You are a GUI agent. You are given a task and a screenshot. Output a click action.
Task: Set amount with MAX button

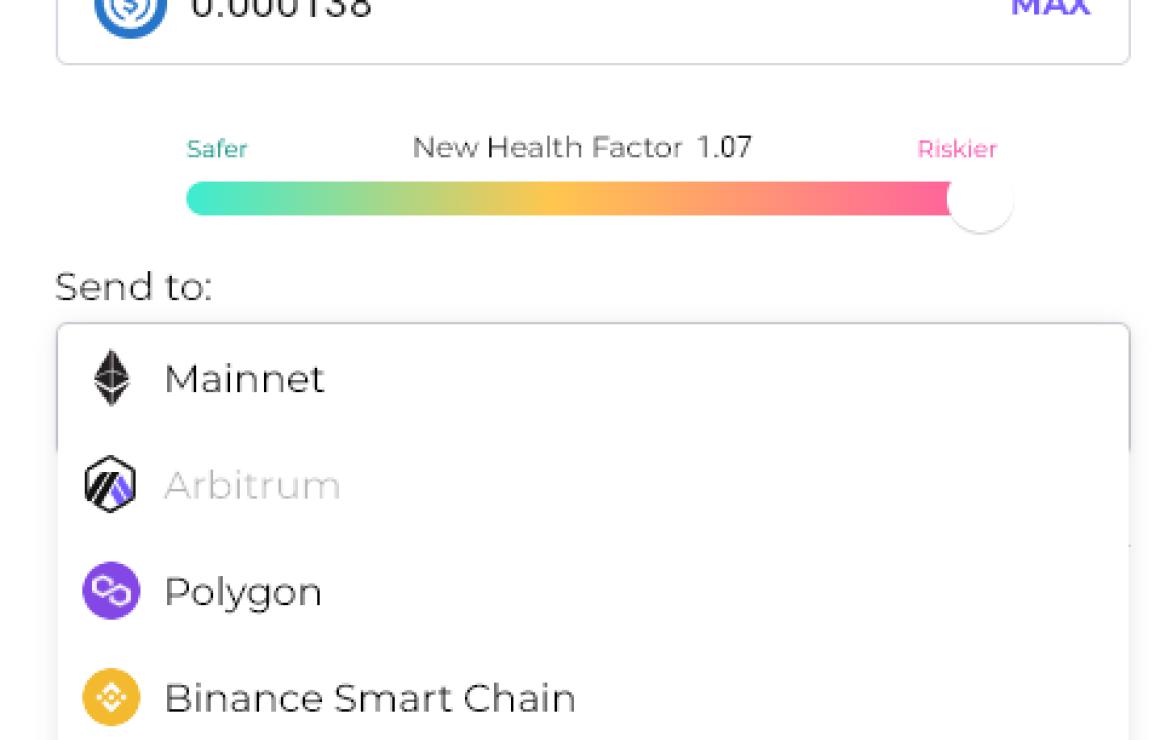click(1051, 7)
